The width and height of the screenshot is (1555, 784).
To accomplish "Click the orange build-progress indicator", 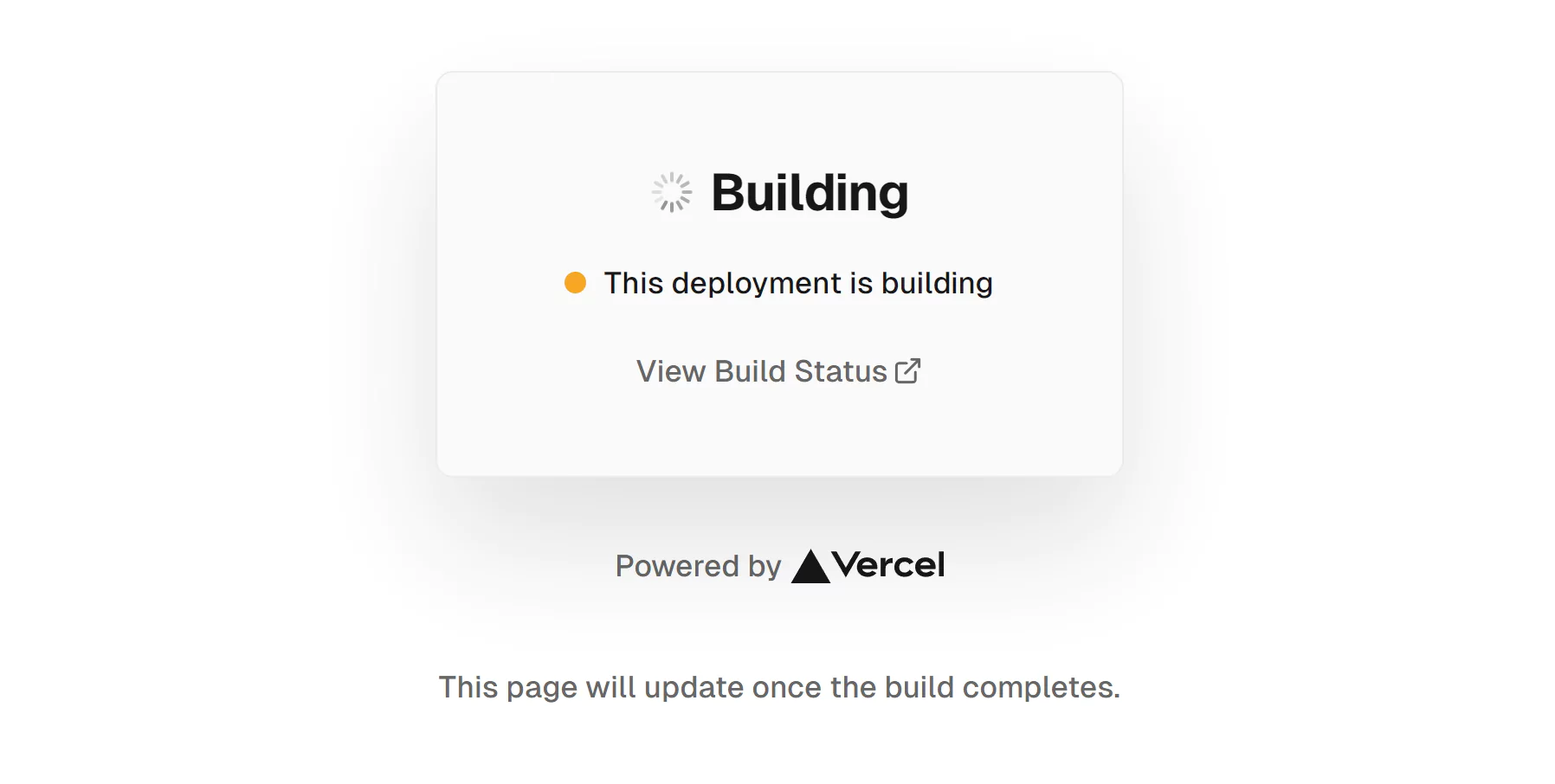I will tap(576, 281).
